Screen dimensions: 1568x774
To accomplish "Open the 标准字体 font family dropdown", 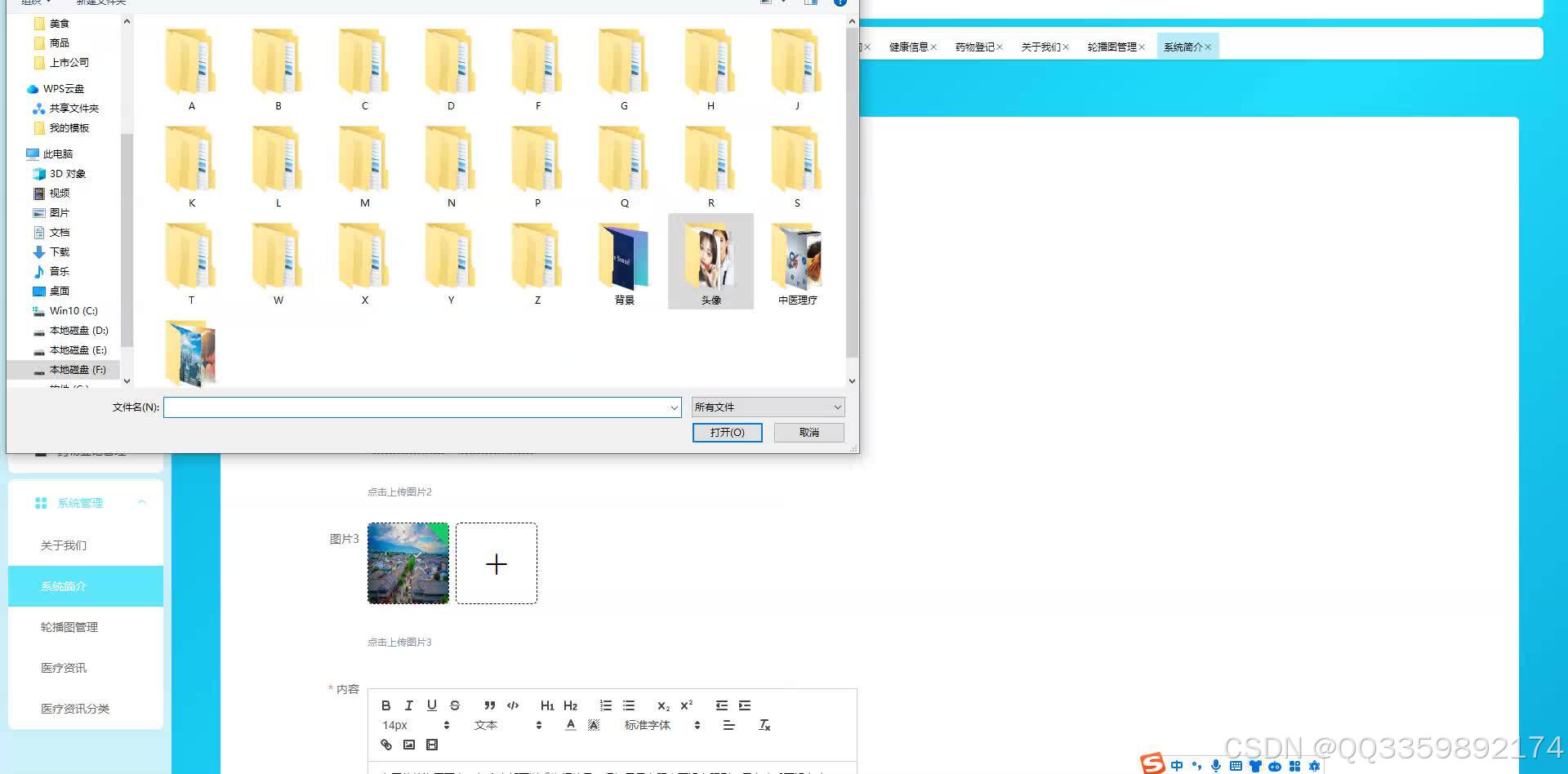I will click(662, 725).
